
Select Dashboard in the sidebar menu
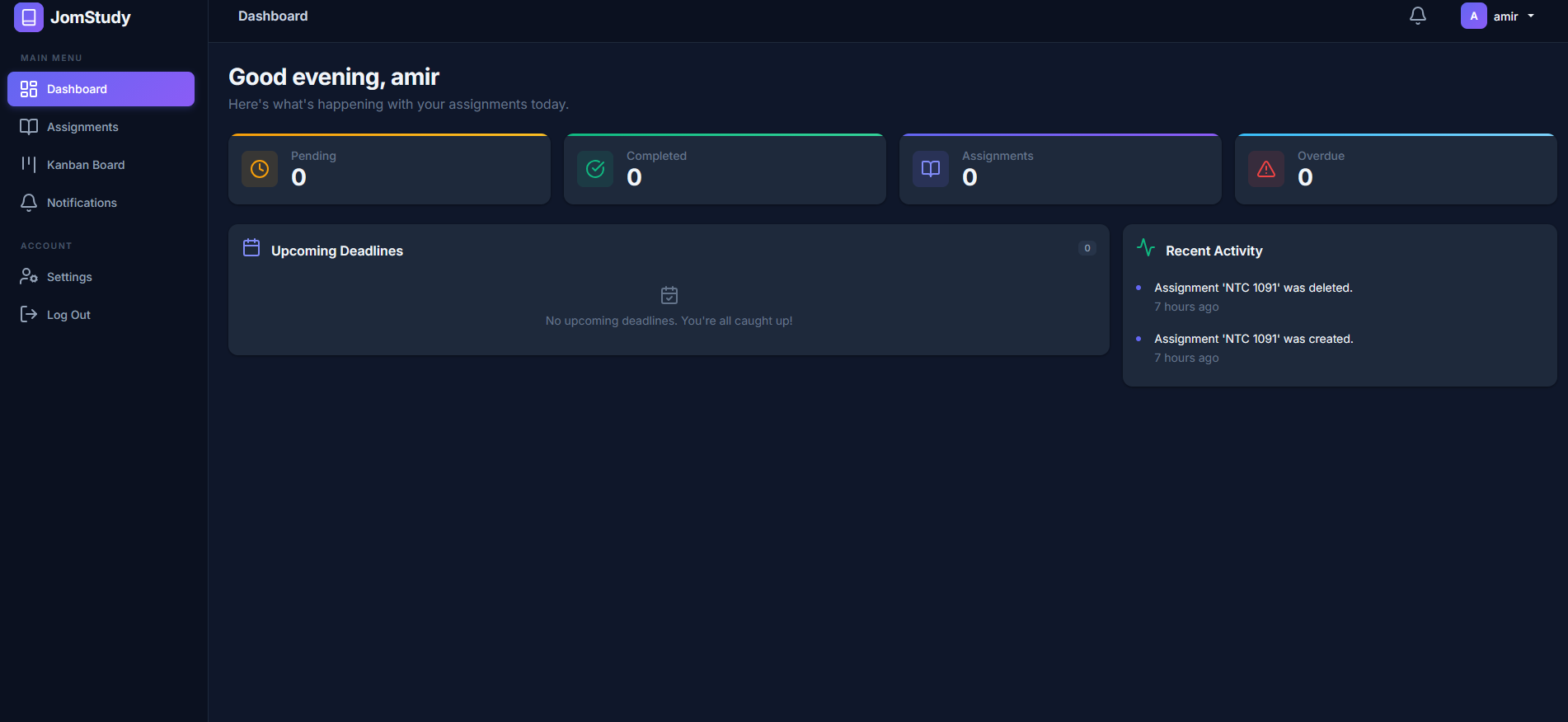(101, 89)
